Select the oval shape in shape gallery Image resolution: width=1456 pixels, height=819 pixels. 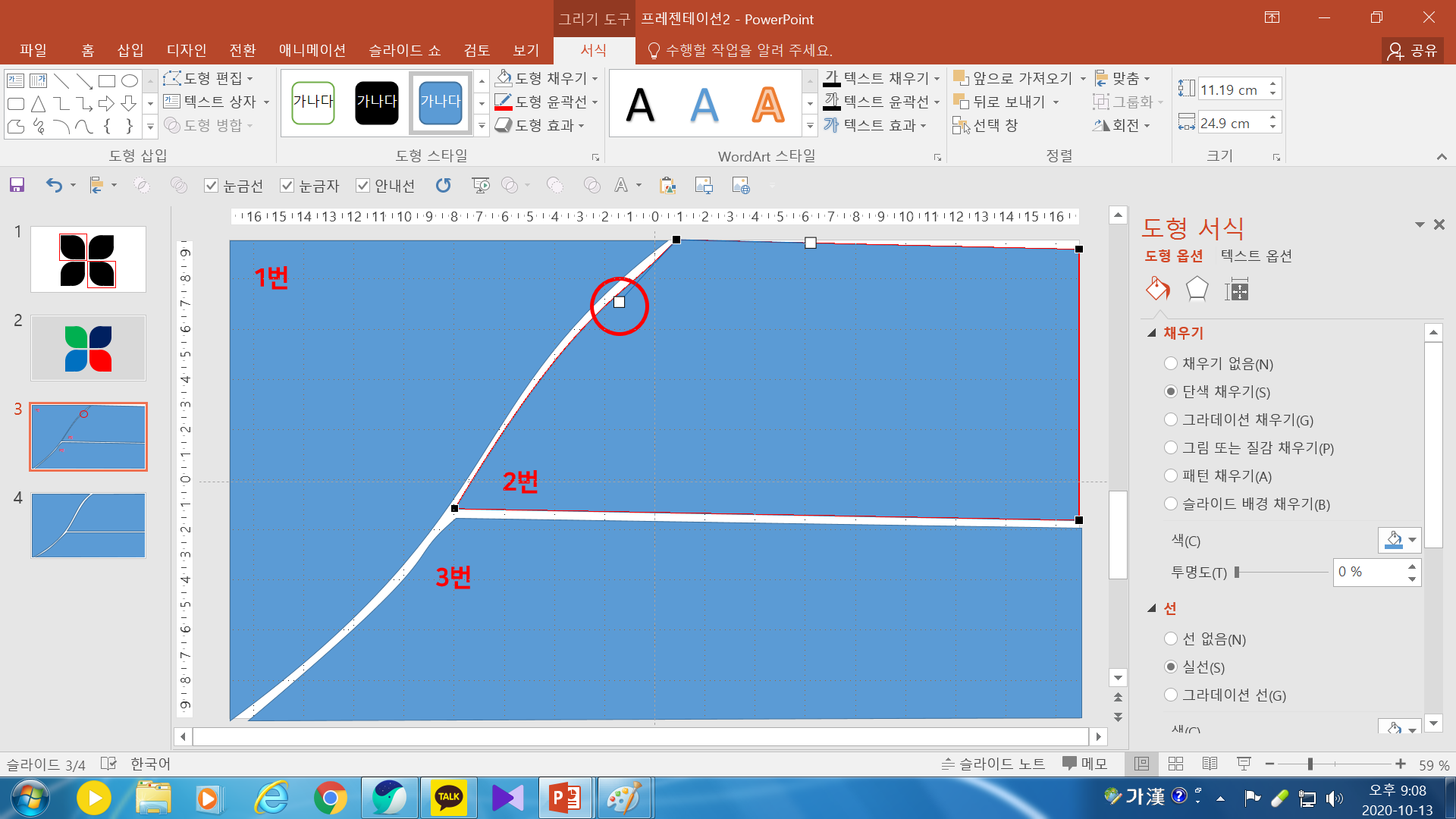tap(130, 81)
